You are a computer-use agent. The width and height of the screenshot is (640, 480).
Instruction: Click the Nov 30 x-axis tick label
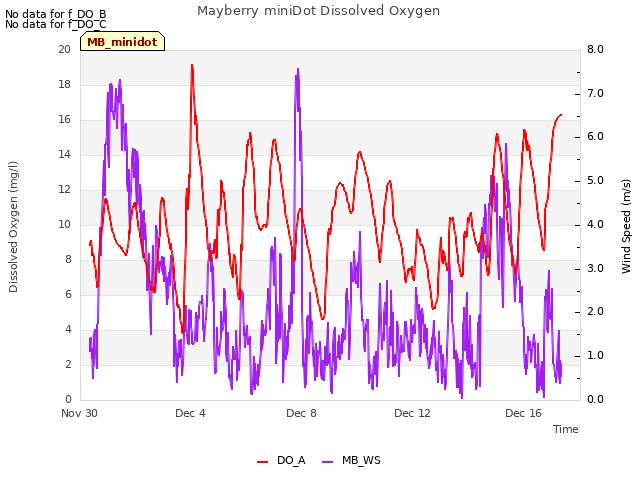coord(79,413)
